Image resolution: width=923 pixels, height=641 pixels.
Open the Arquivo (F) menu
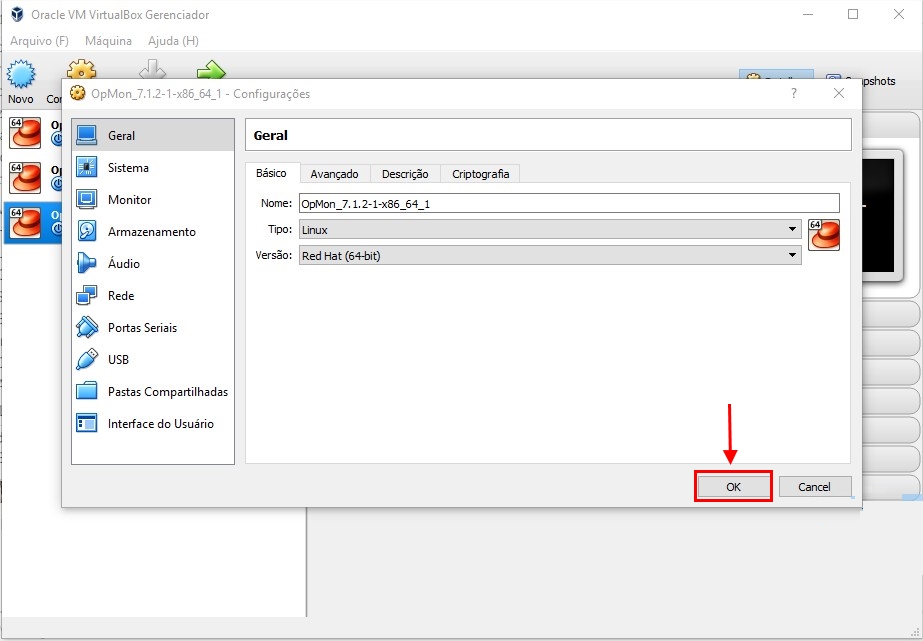pyautogui.click(x=39, y=41)
